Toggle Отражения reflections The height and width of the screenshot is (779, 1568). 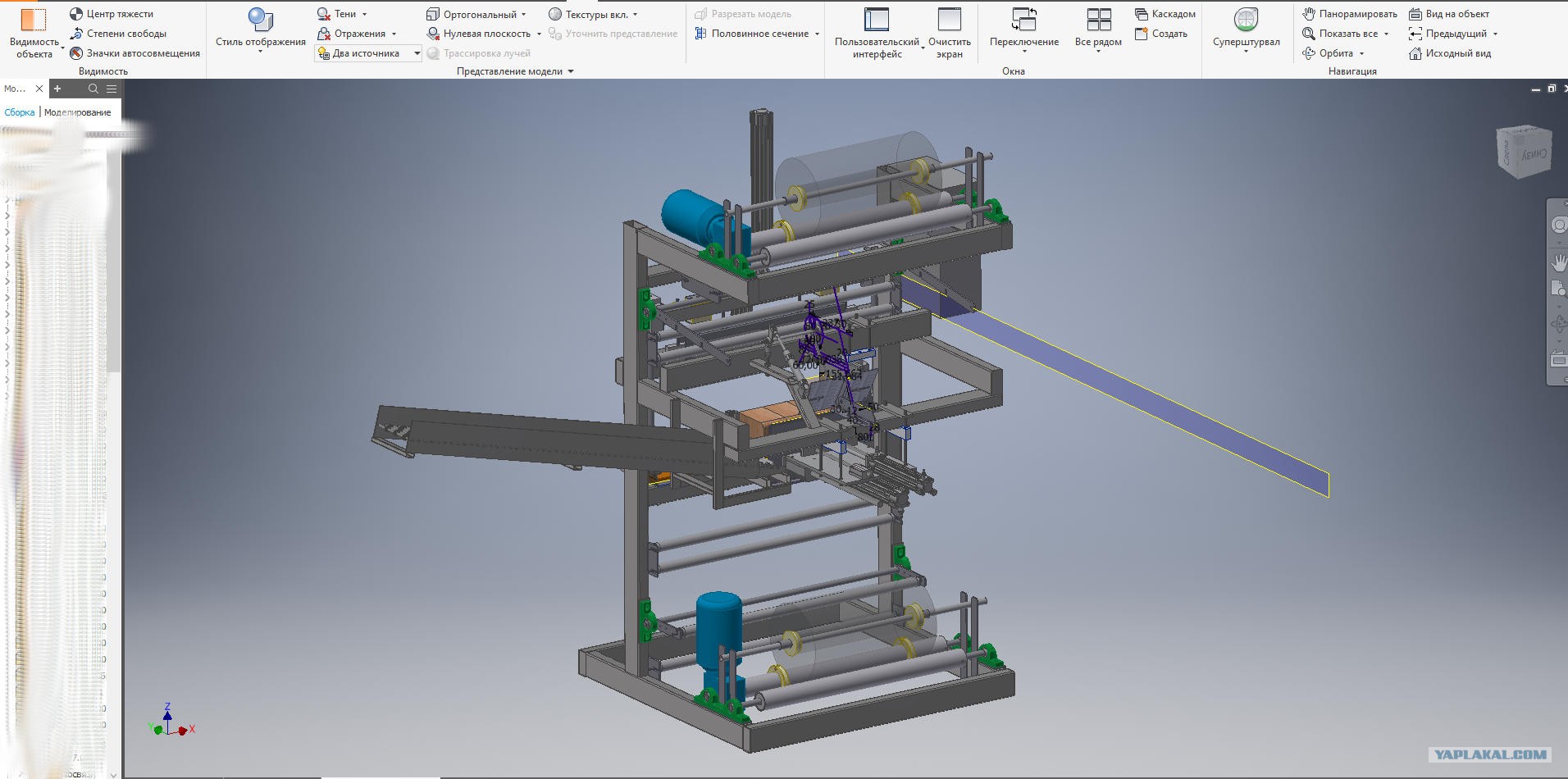point(352,34)
